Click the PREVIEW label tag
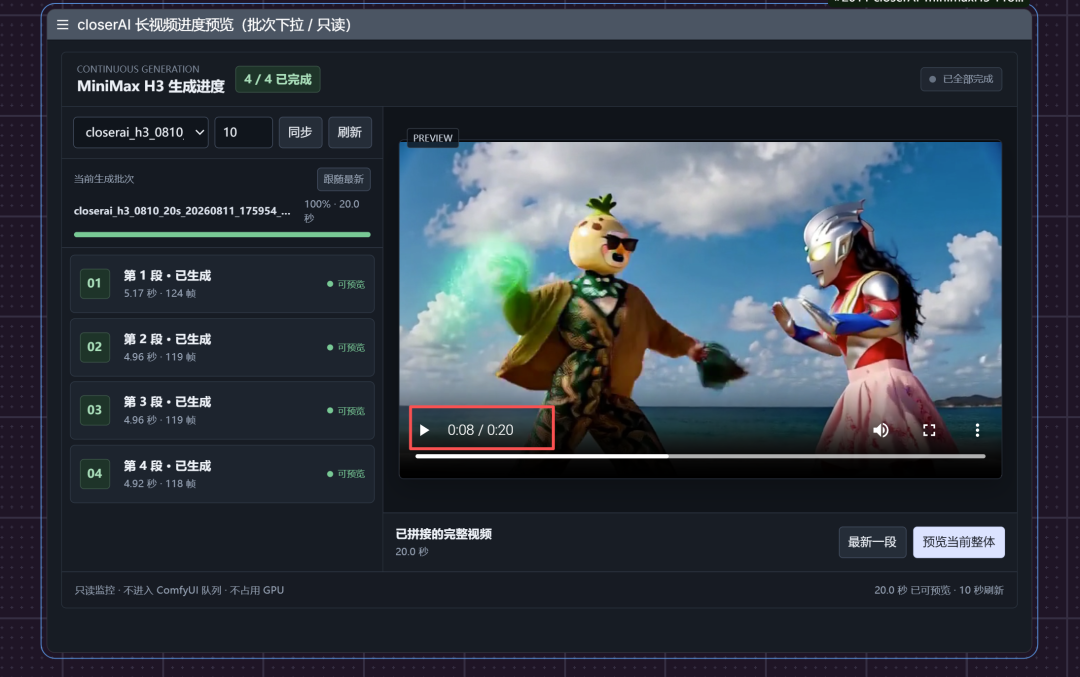This screenshot has height=677, width=1080. tap(433, 138)
